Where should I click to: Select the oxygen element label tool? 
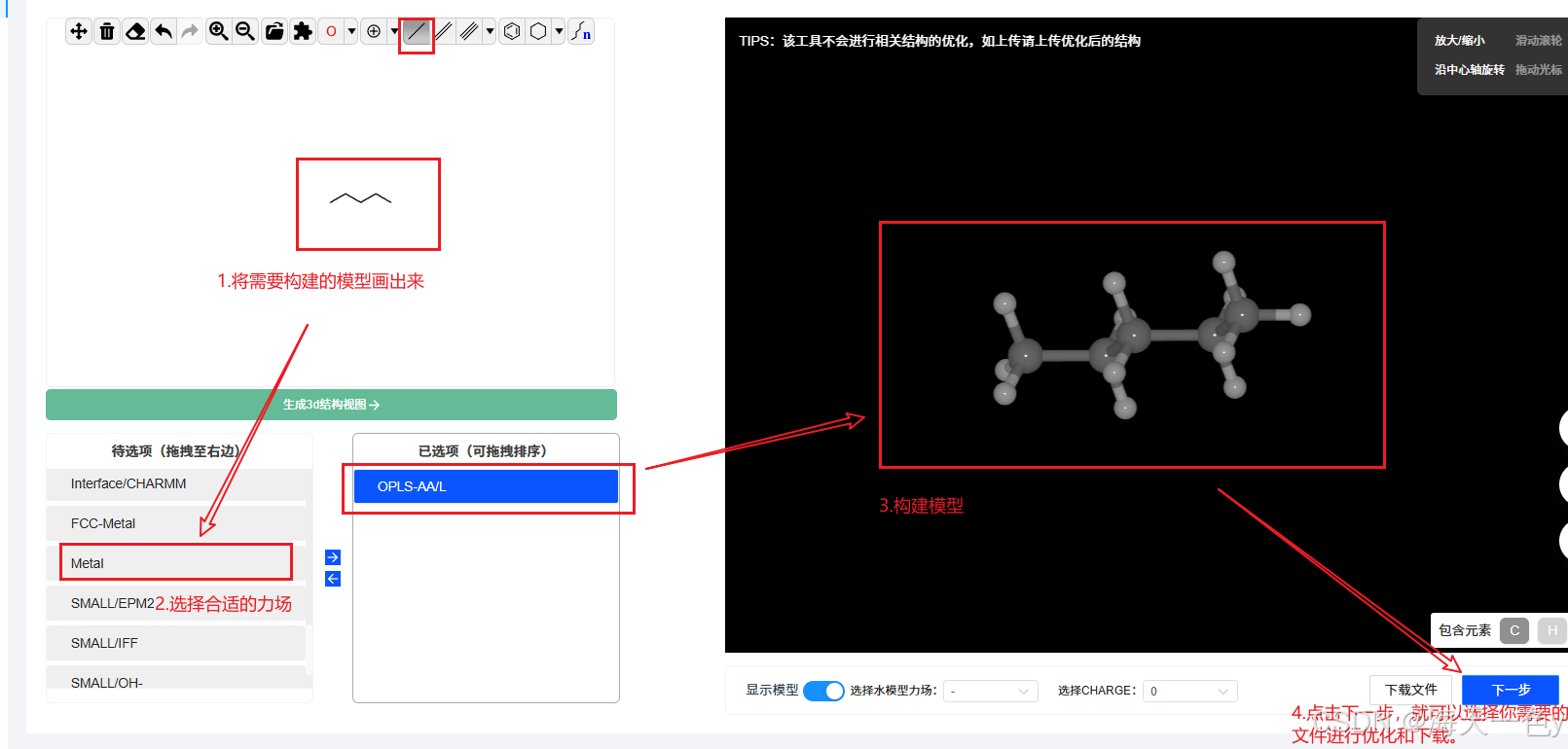point(331,31)
